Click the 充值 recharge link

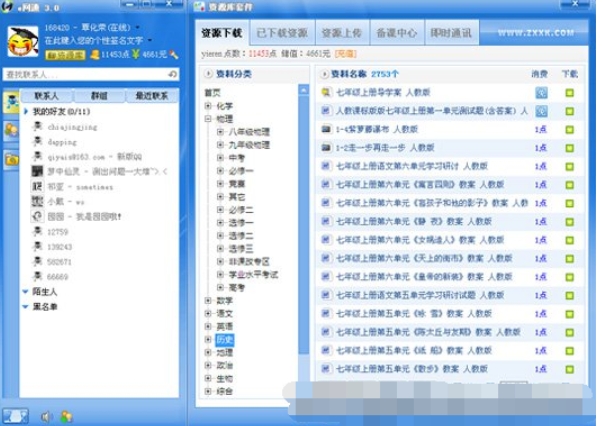click(x=346, y=54)
